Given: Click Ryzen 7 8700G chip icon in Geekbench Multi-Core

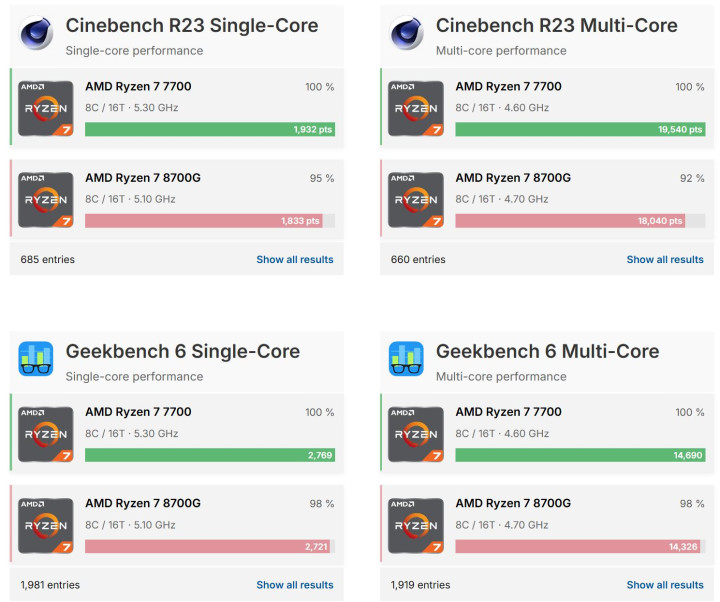Looking at the screenshot, I should point(416,526).
